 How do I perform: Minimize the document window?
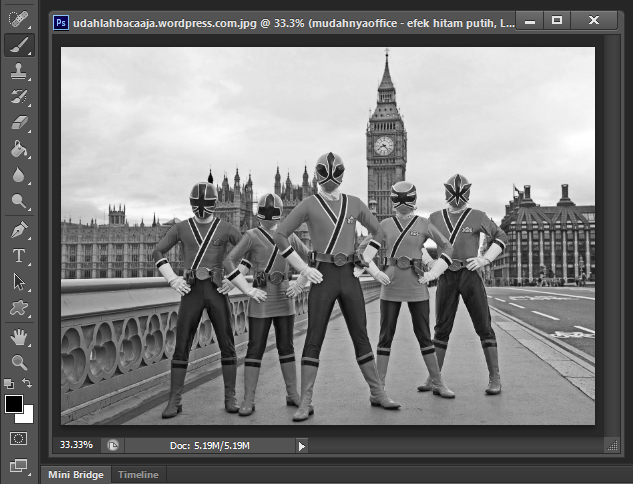[530, 20]
